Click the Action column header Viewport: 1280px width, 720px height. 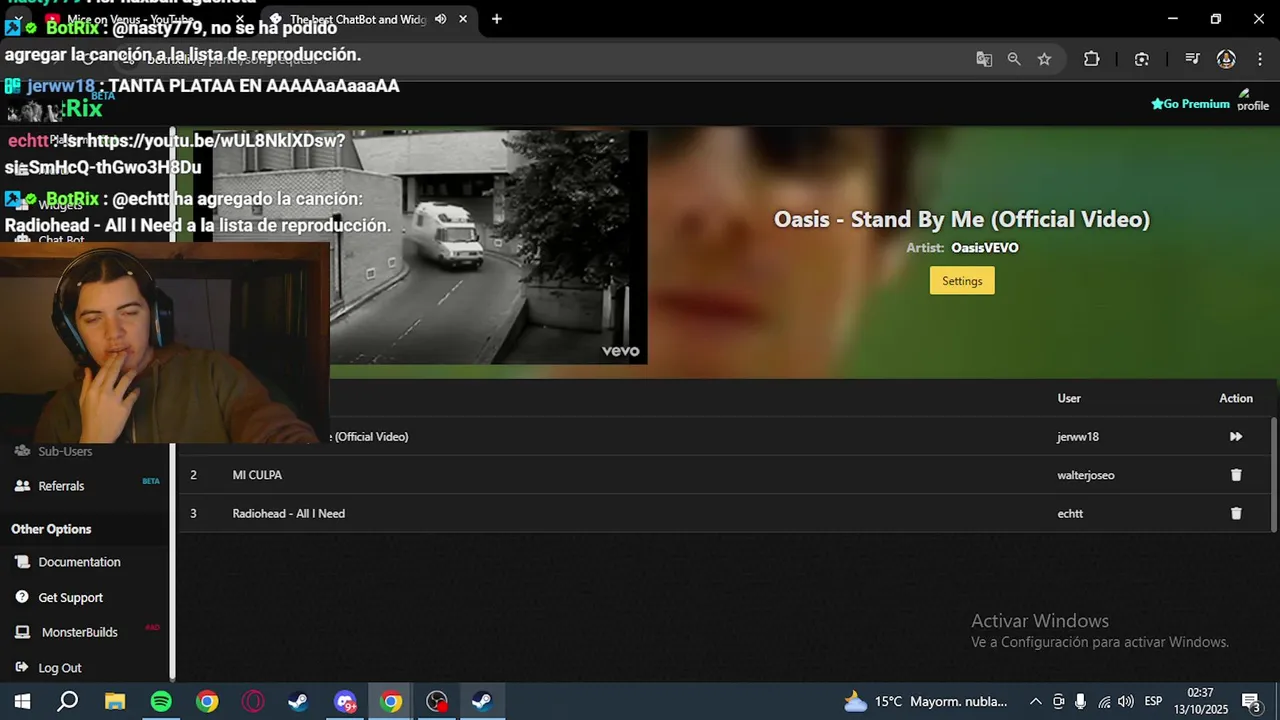coord(1236,398)
